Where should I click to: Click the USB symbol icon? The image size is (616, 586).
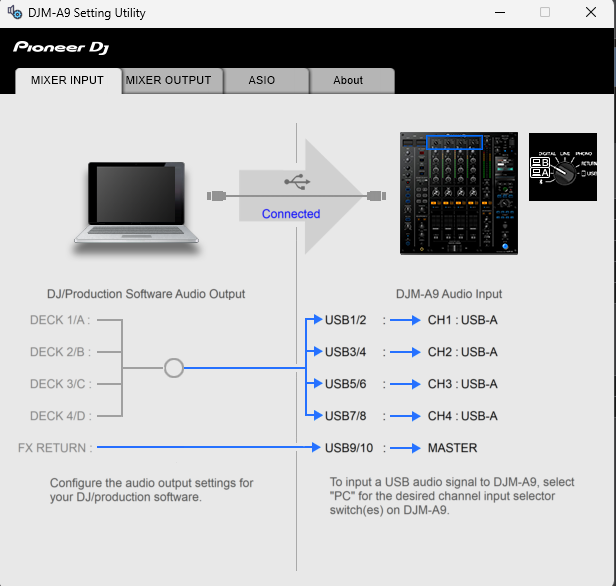click(297, 182)
